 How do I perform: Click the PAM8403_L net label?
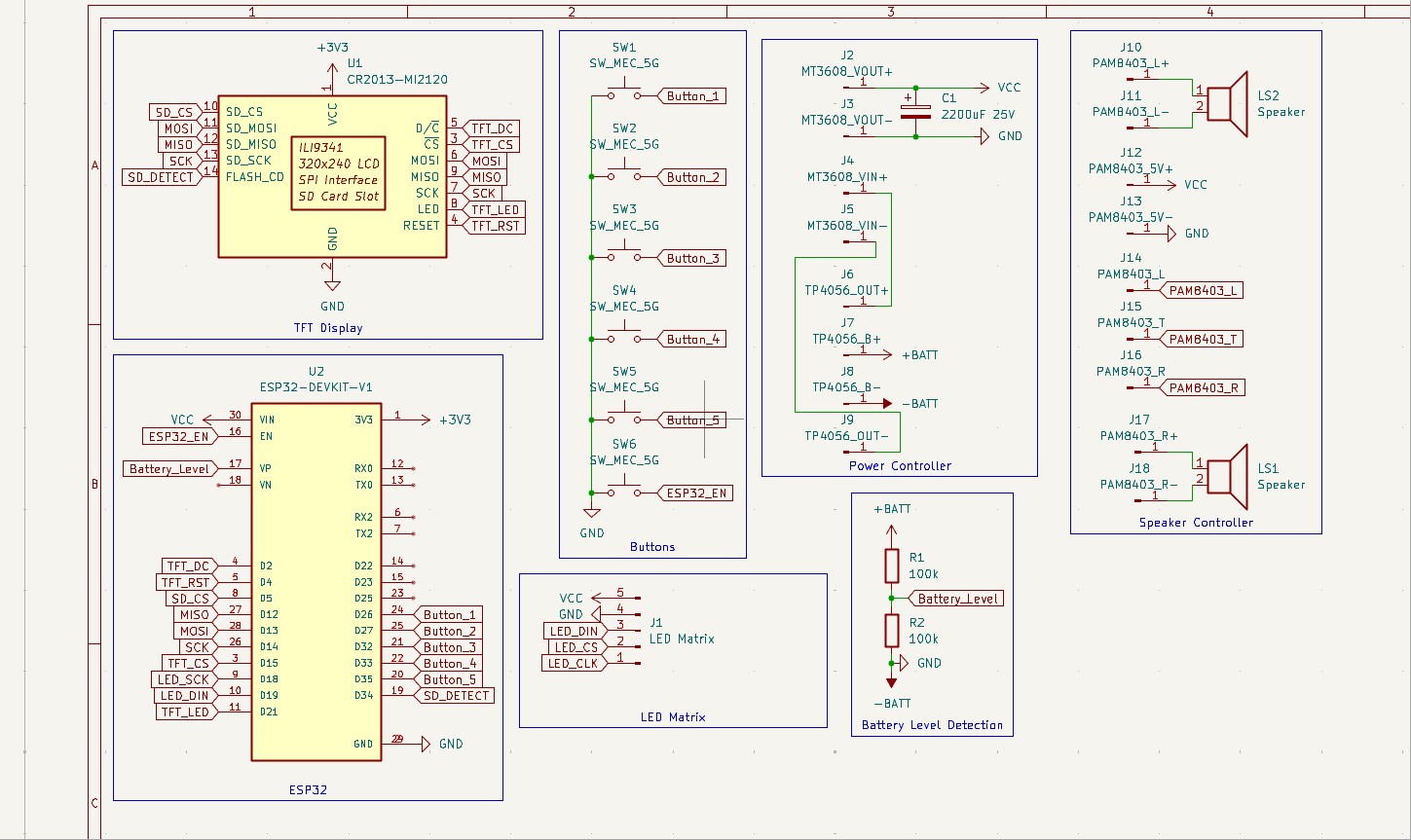[x=1203, y=290]
